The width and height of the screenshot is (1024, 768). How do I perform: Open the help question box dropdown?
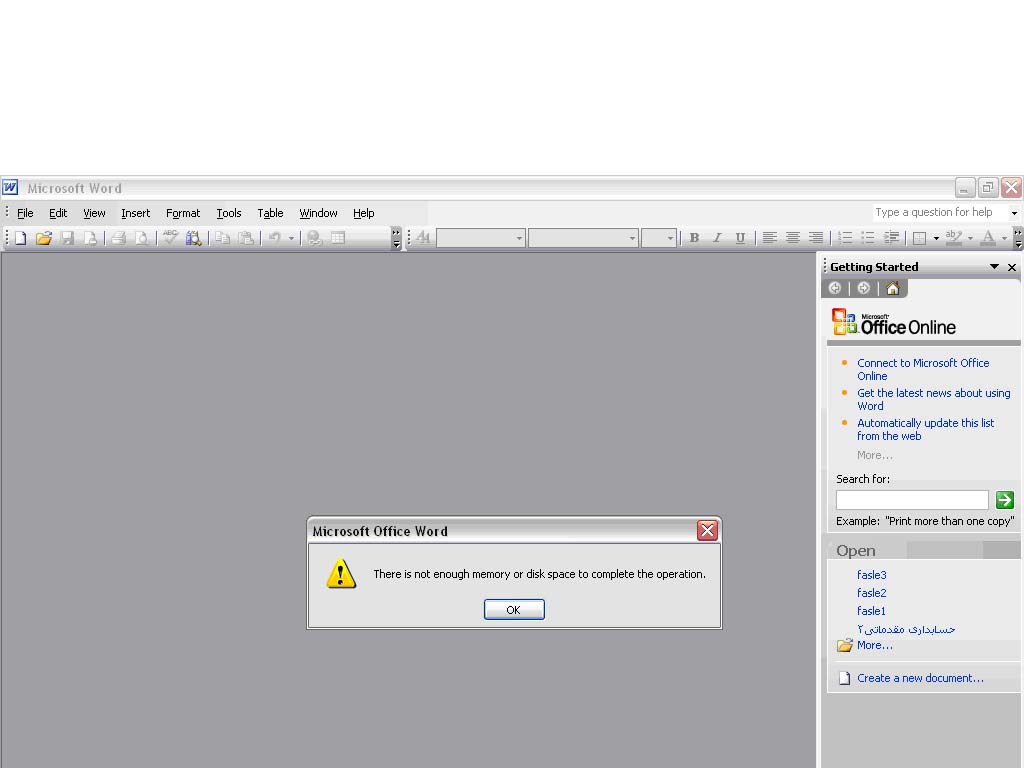coord(1014,213)
